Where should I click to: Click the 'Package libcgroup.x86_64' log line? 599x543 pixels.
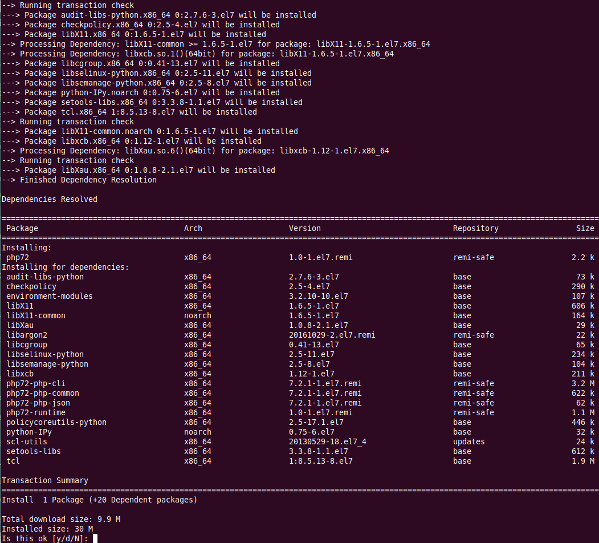(x=141, y=63)
